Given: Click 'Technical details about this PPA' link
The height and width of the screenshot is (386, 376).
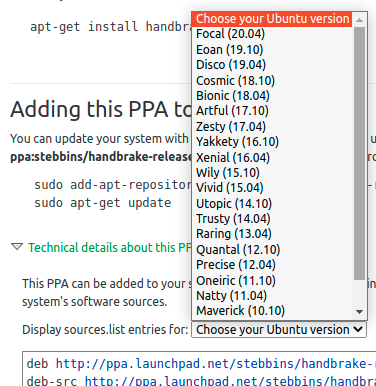Looking at the screenshot, I should 110,248.
